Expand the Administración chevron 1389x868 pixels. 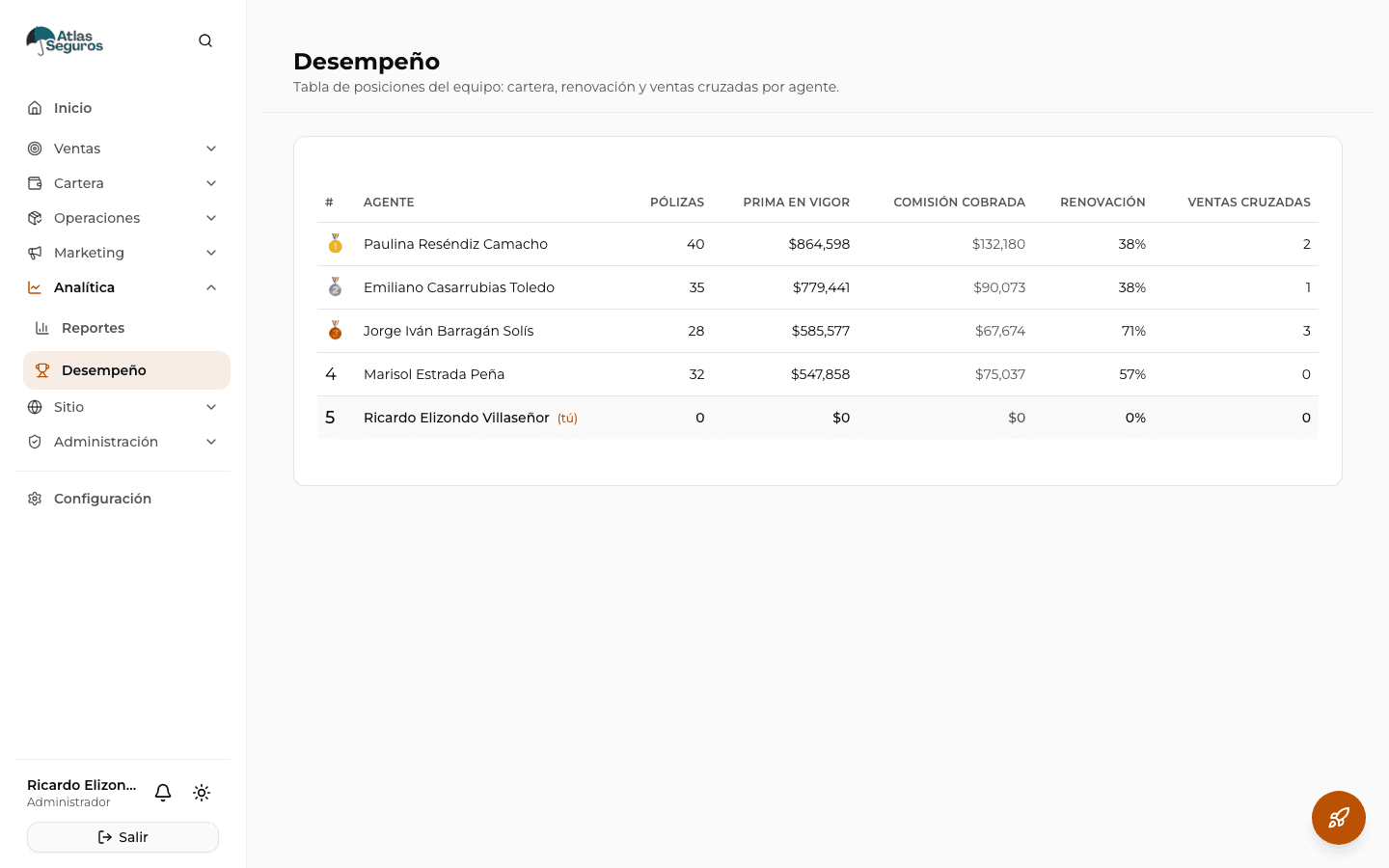click(x=211, y=442)
